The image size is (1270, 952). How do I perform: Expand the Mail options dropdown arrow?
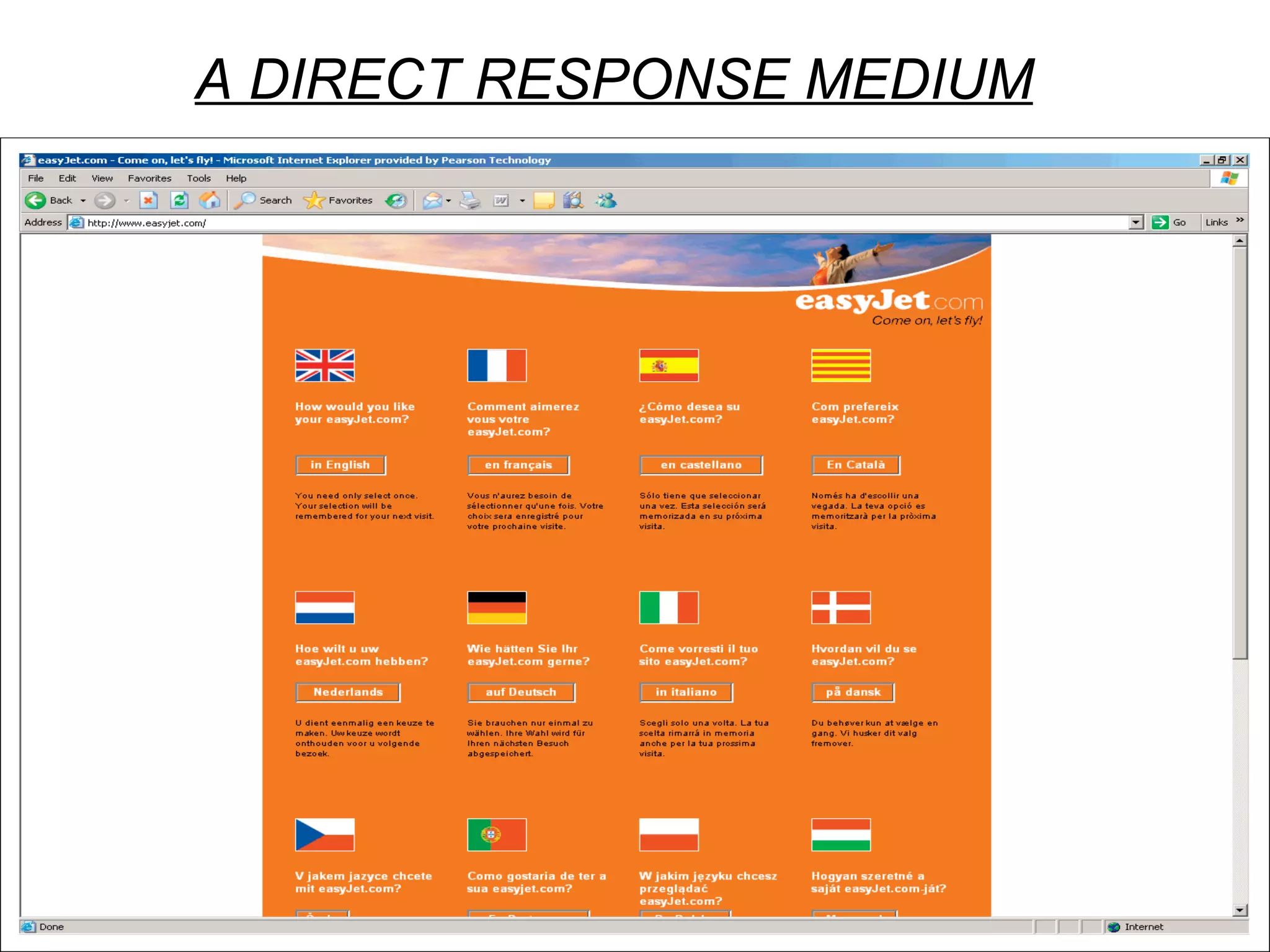[x=448, y=201]
